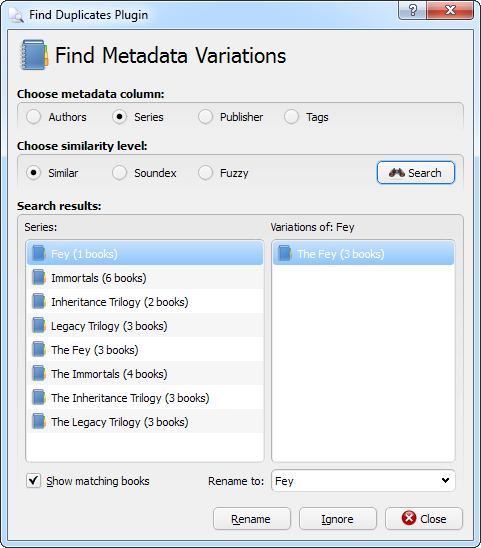The height and width of the screenshot is (548, 481).
Task: Click book icon next to Inheritance Trilogy entry
Action: 38,302
